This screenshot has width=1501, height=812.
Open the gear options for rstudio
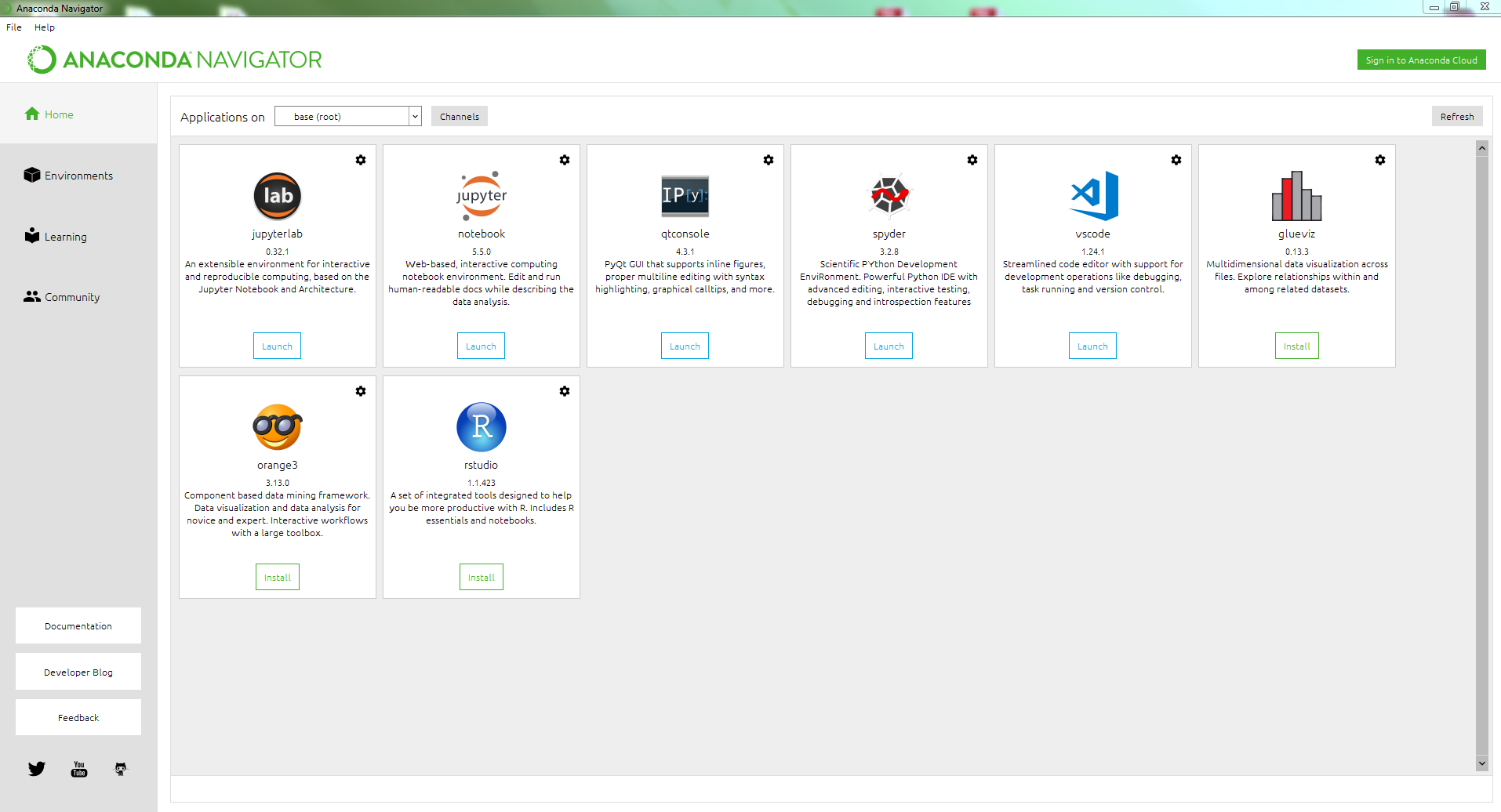tap(565, 391)
